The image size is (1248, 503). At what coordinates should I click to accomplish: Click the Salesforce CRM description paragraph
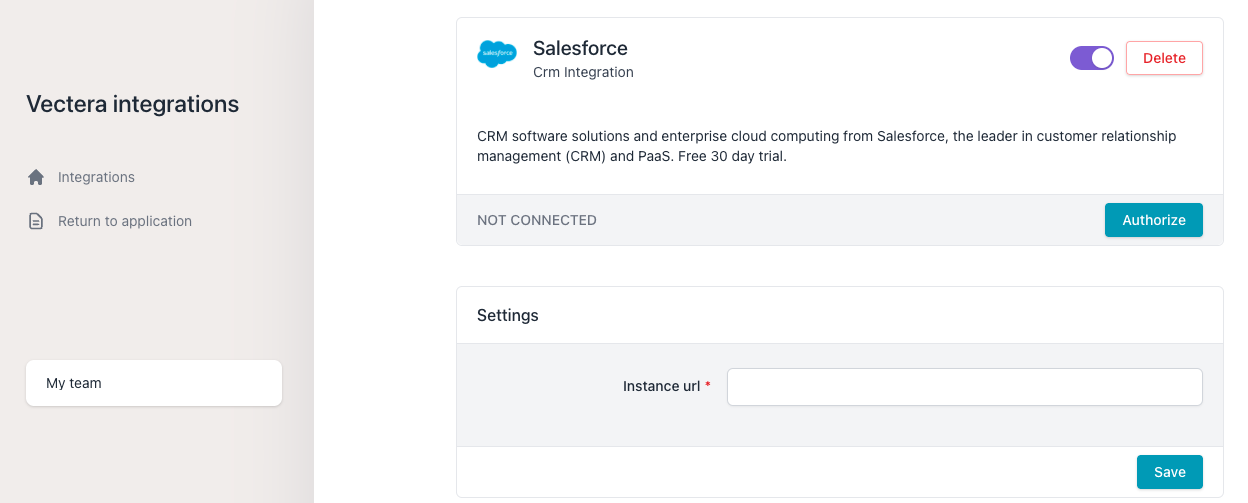[x=827, y=146]
